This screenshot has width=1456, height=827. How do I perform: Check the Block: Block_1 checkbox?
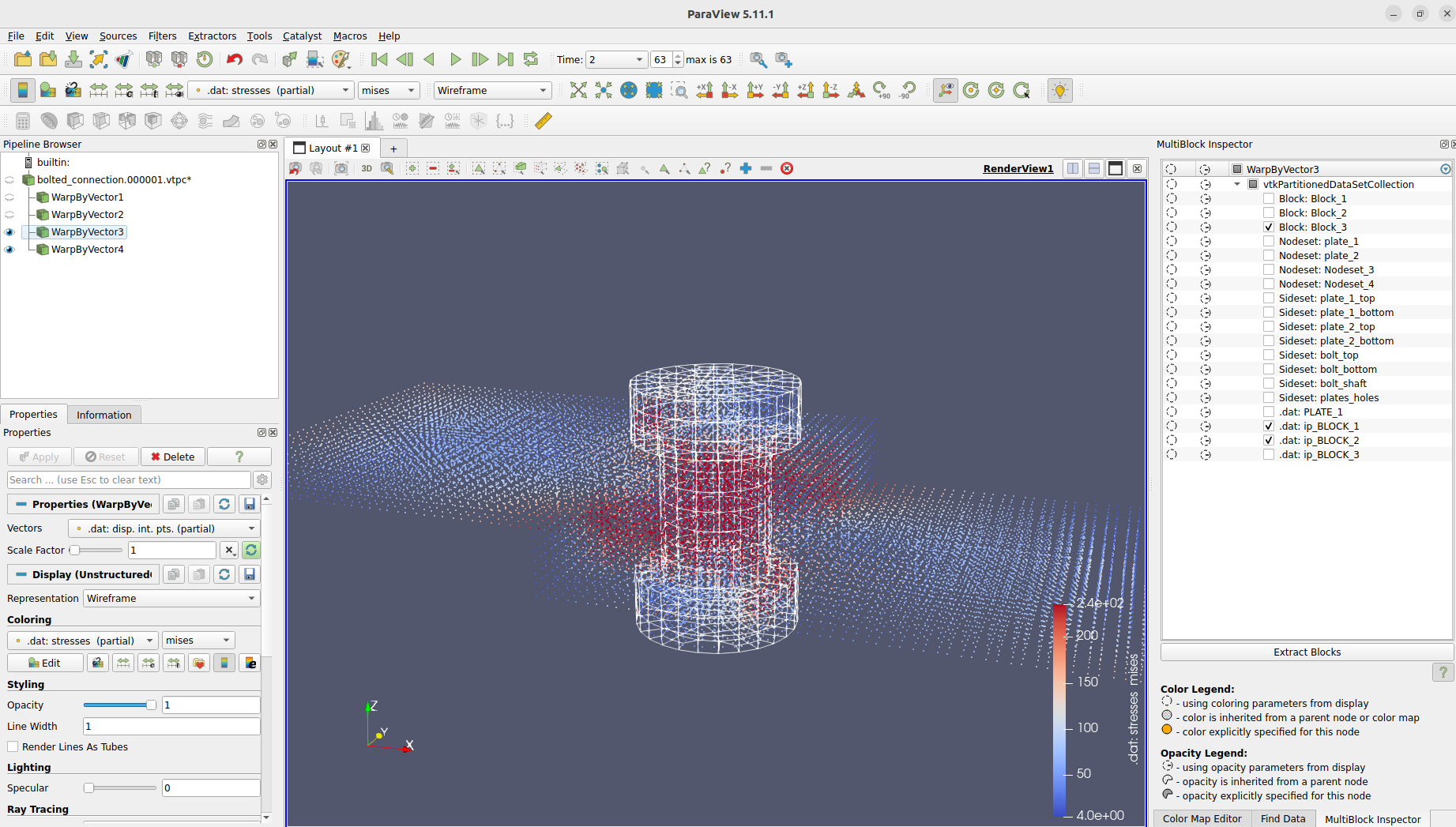click(x=1268, y=198)
